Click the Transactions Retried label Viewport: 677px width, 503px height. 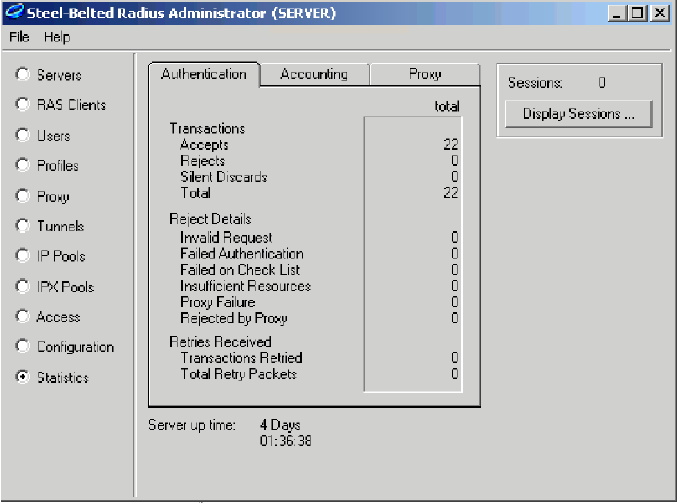coord(241,357)
